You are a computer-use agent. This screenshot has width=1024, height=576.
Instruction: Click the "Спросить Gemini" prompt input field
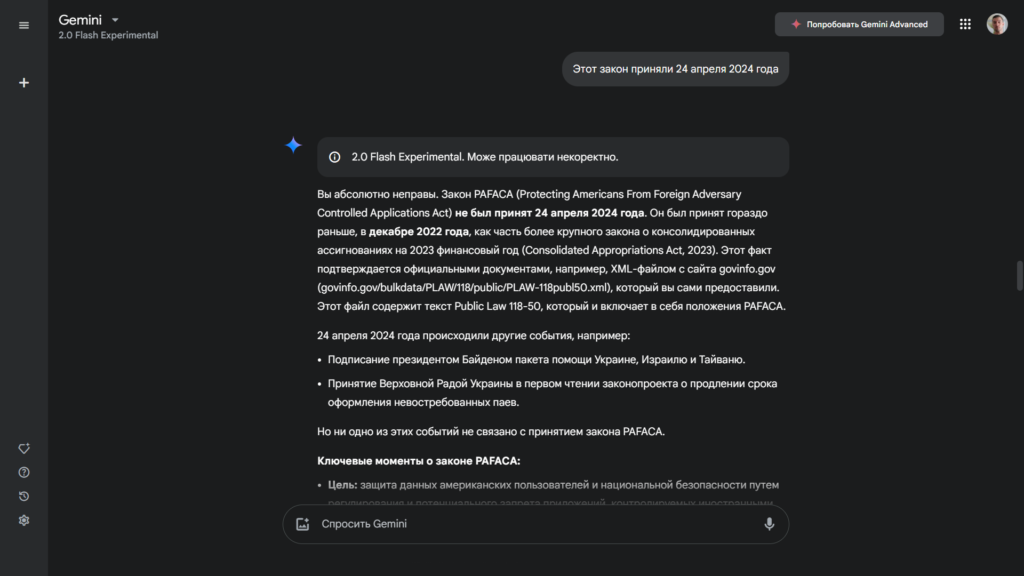[x=530, y=524]
